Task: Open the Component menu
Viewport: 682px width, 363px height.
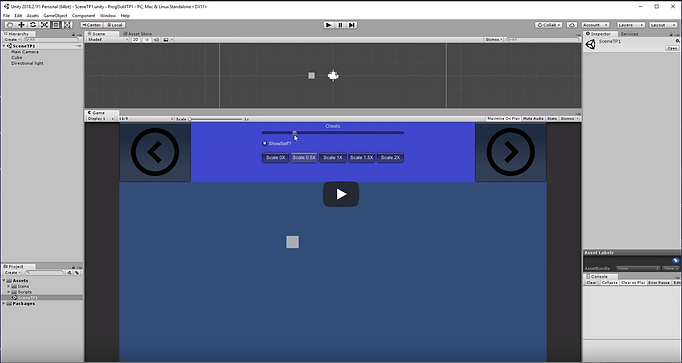Action: [84, 15]
